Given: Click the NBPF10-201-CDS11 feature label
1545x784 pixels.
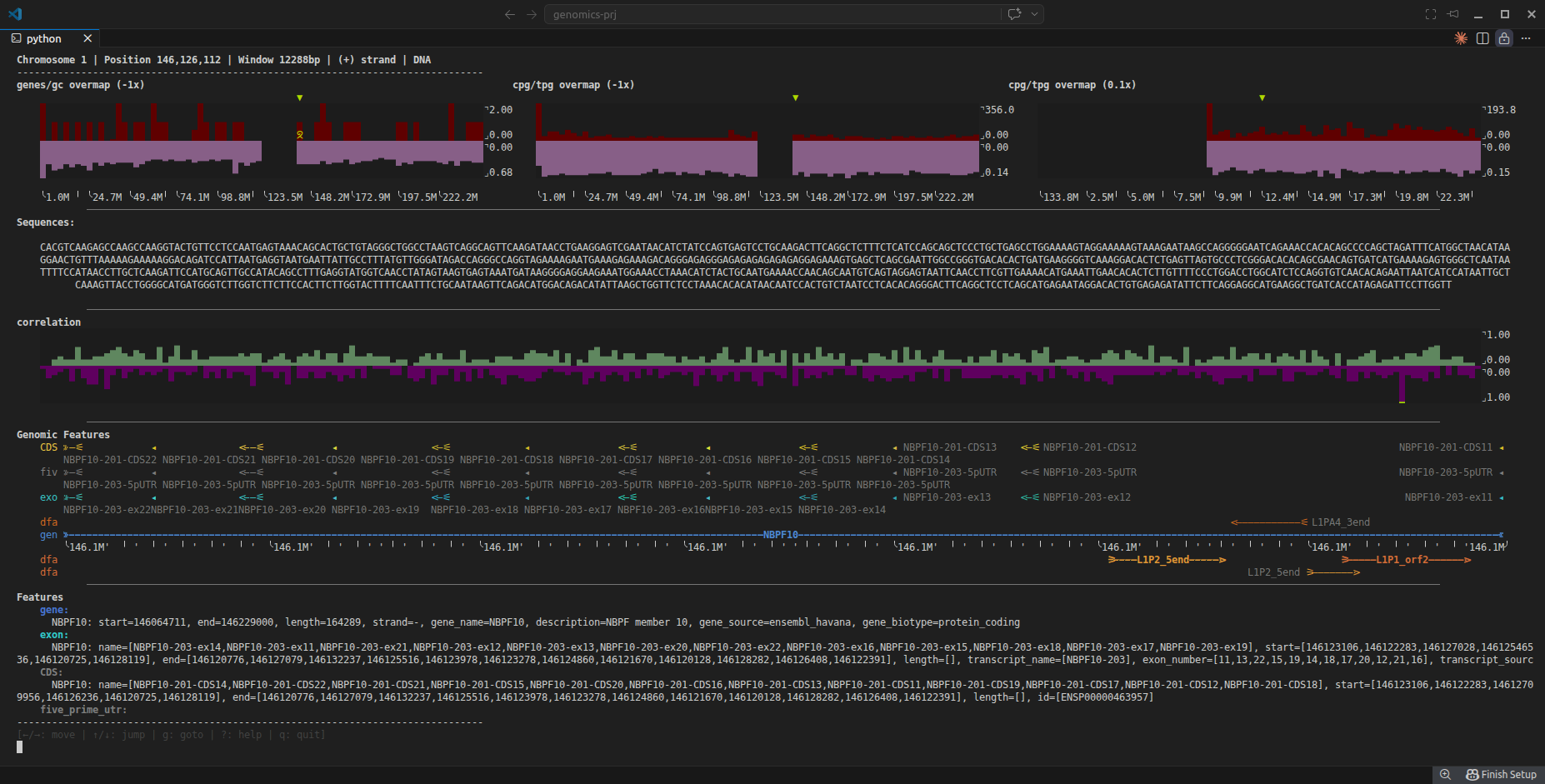Looking at the screenshot, I should point(1446,447).
